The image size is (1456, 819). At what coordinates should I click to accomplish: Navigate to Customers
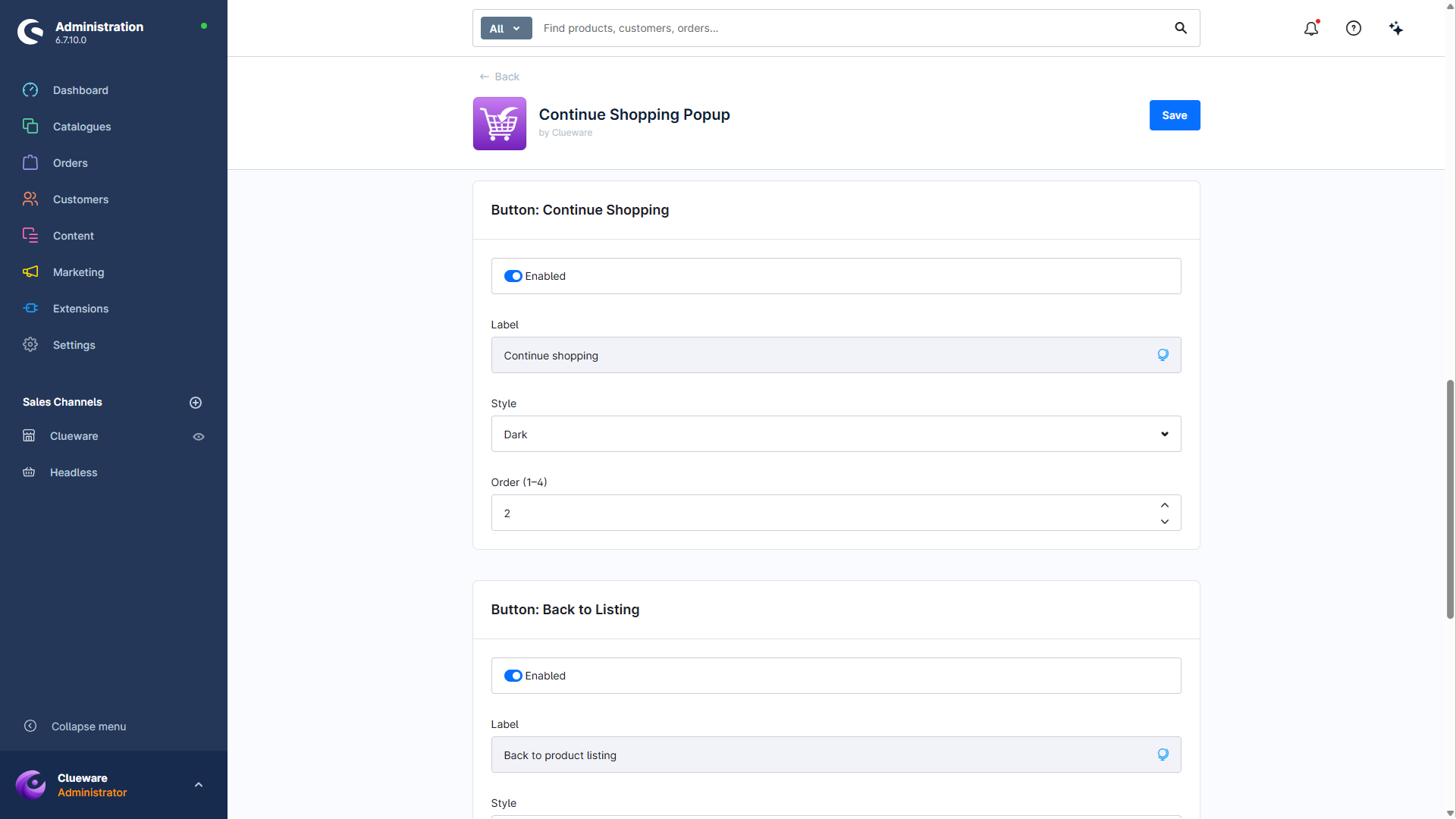[x=80, y=199]
